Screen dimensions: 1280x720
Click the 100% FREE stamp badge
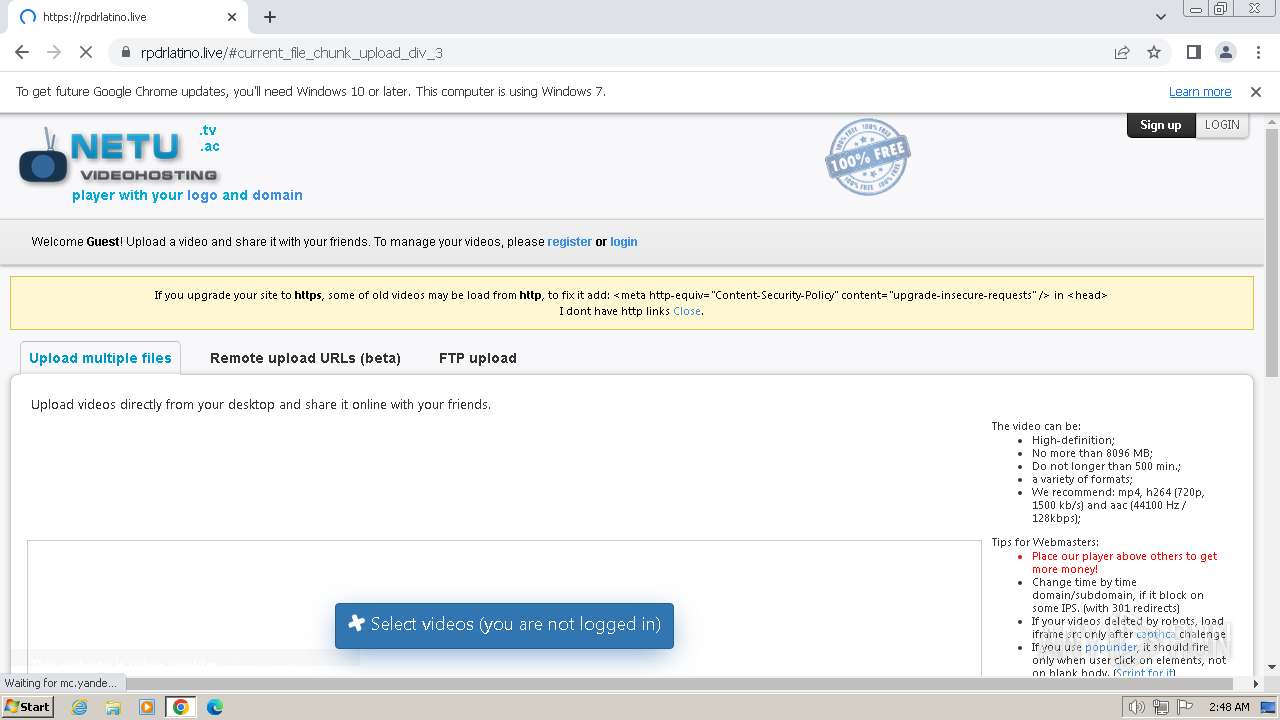(x=868, y=156)
